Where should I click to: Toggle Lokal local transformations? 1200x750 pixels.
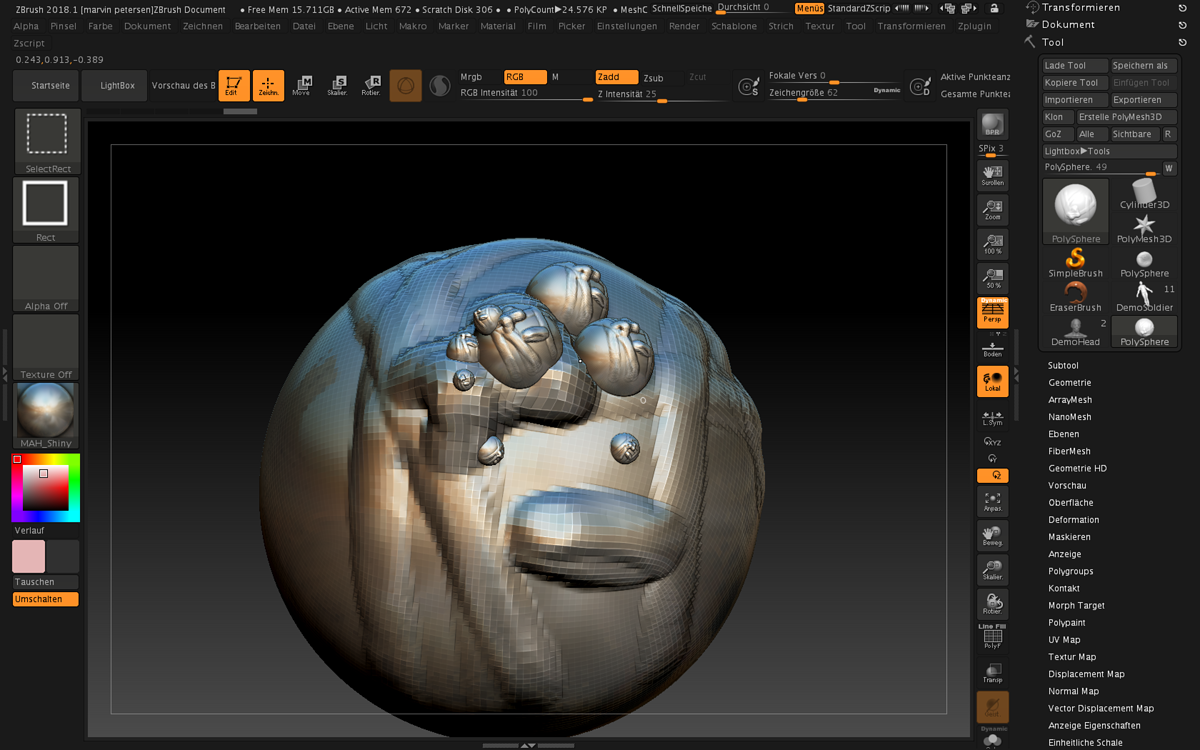[x=992, y=381]
